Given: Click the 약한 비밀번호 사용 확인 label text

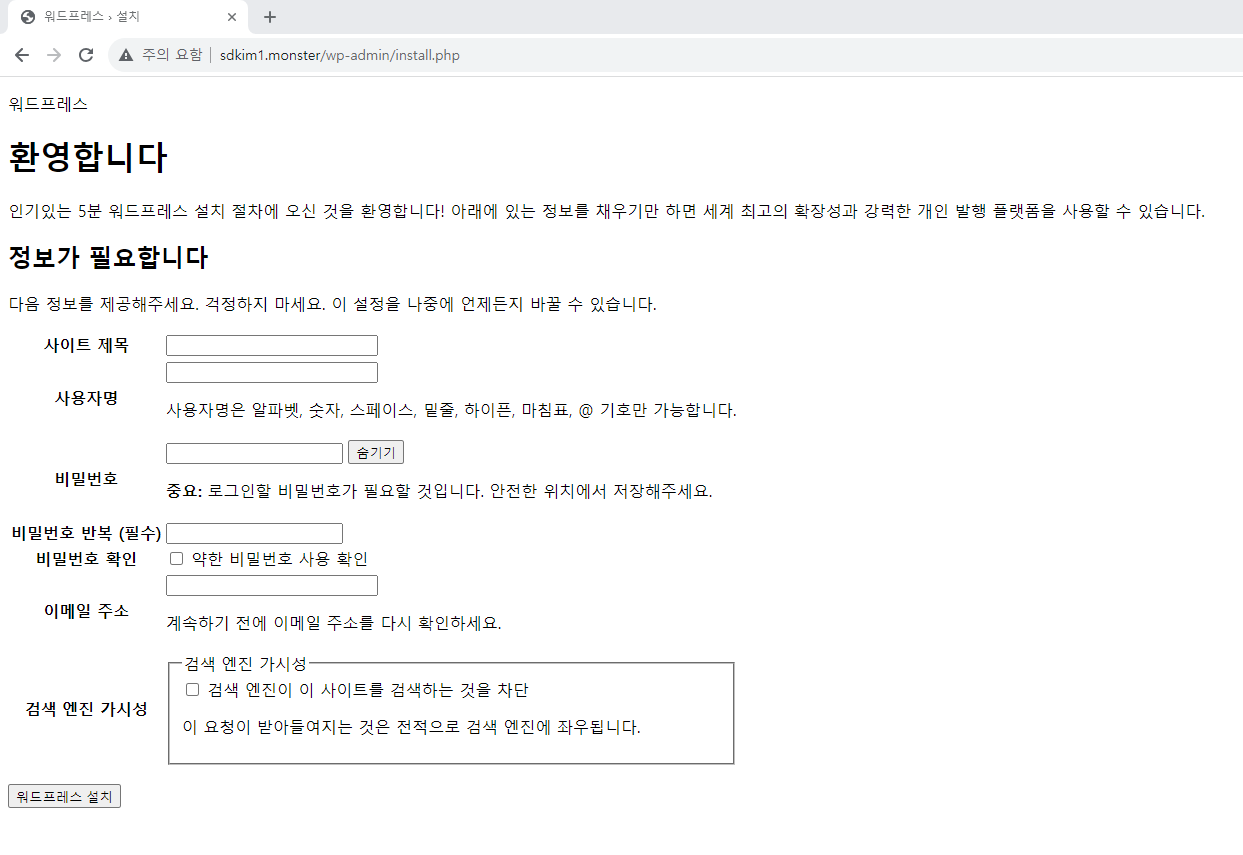Looking at the screenshot, I should pos(280,559).
